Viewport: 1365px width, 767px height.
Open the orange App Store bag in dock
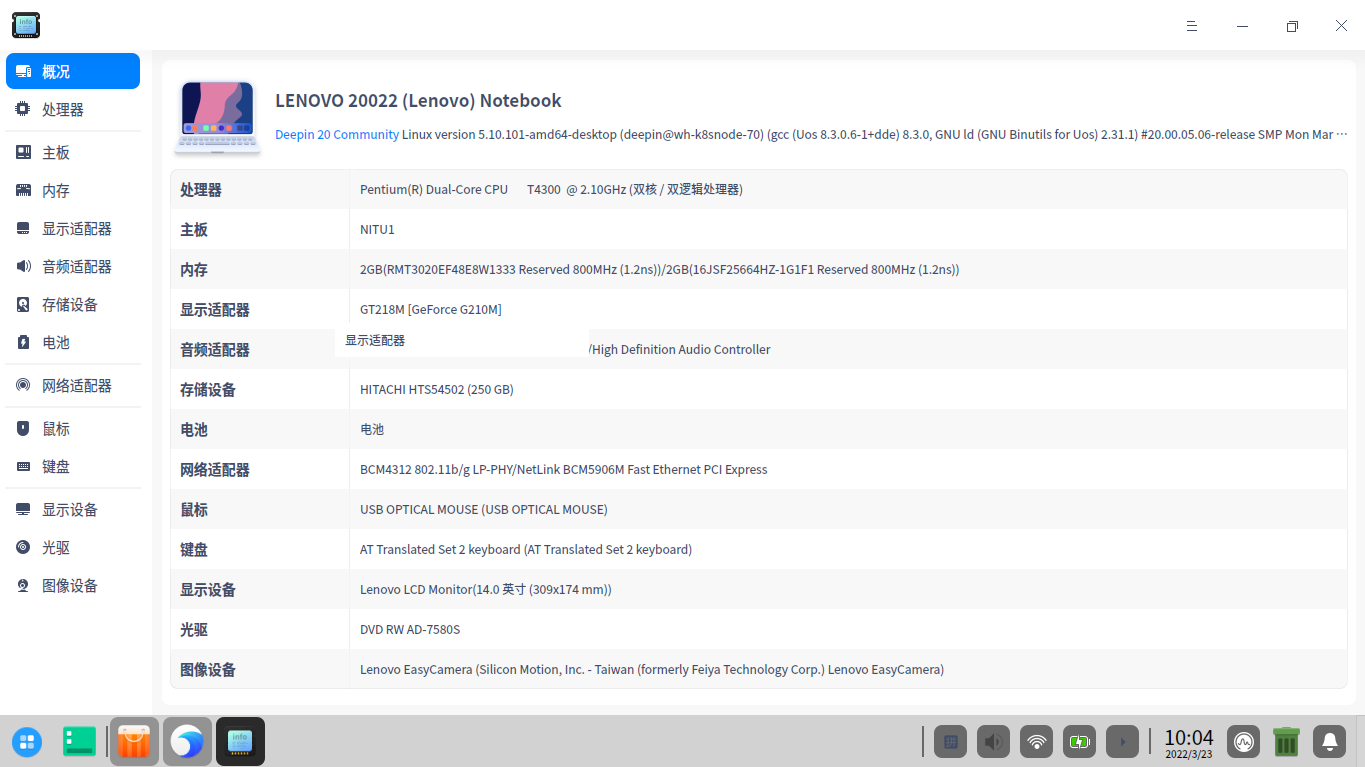[134, 741]
